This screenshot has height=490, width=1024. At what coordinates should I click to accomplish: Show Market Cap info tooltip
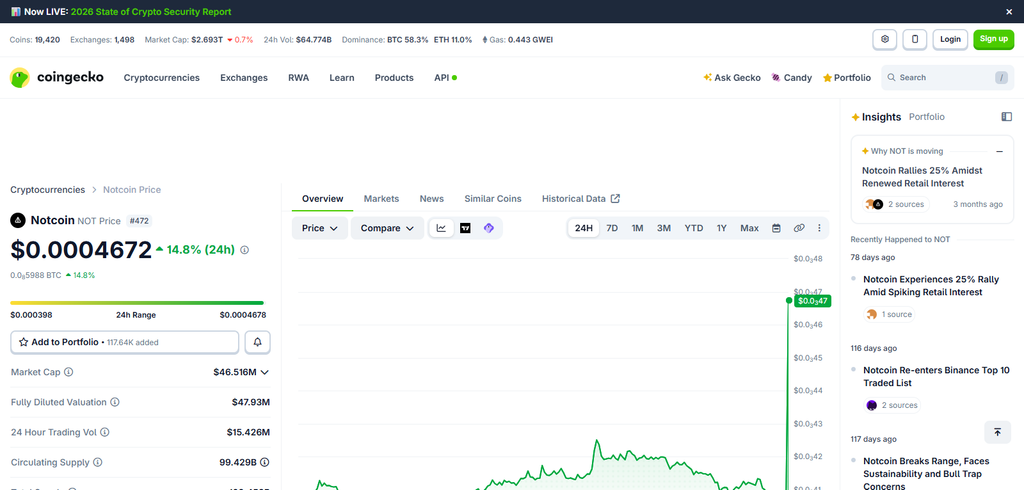(69, 372)
